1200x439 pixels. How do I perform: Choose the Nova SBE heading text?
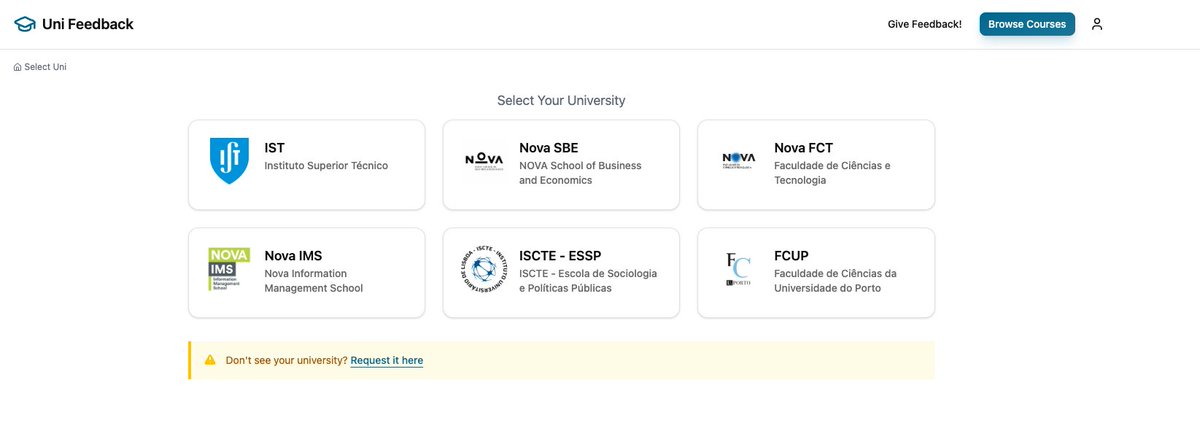(549, 148)
